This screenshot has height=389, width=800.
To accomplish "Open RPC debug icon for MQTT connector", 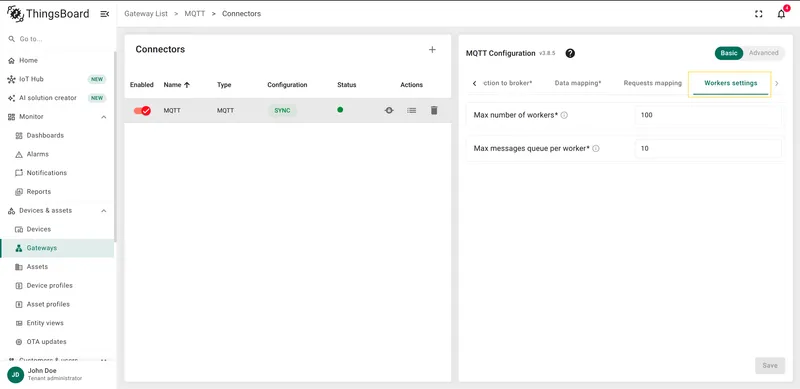I will [389, 110].
